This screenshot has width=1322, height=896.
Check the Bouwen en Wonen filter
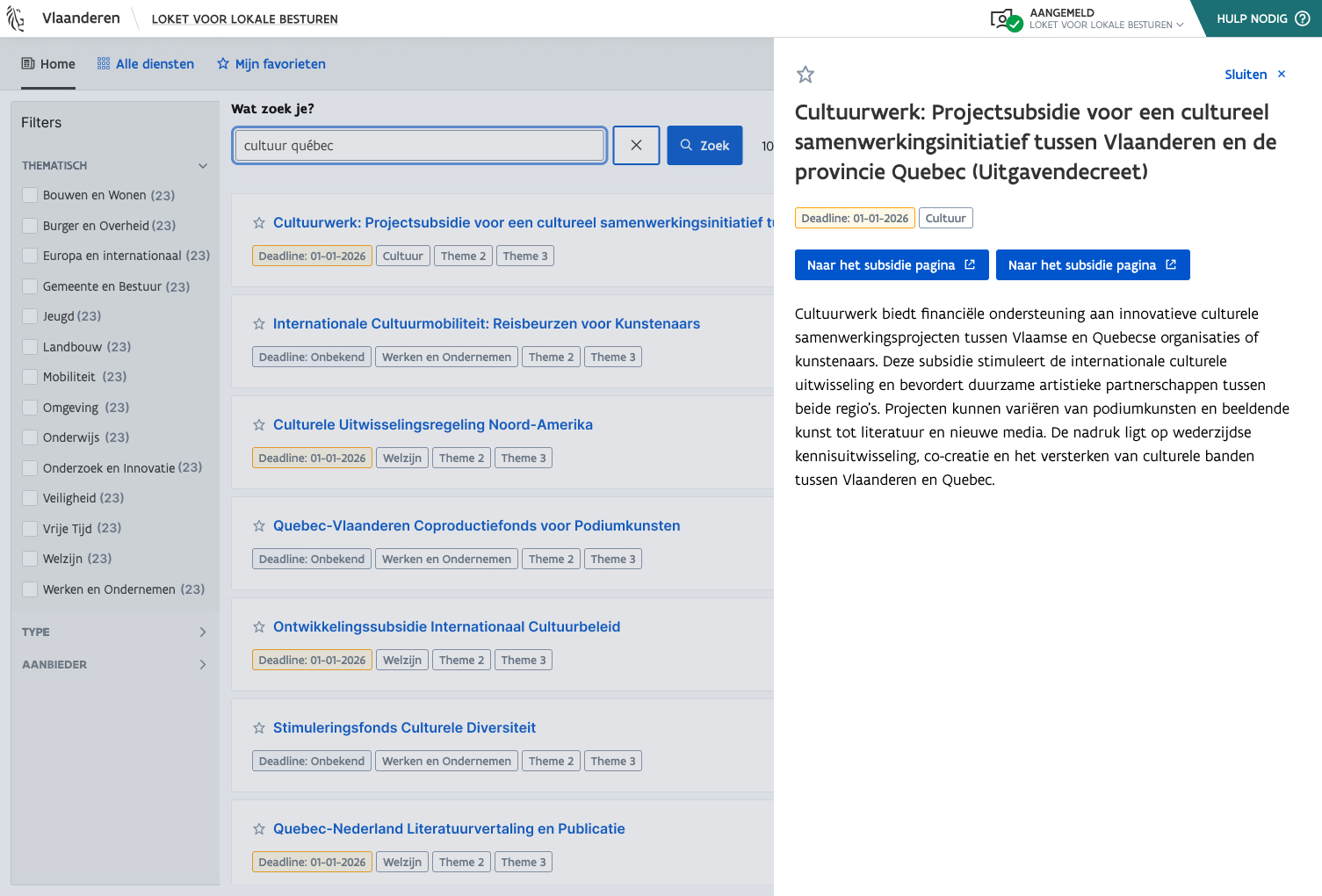pos(30,195)
